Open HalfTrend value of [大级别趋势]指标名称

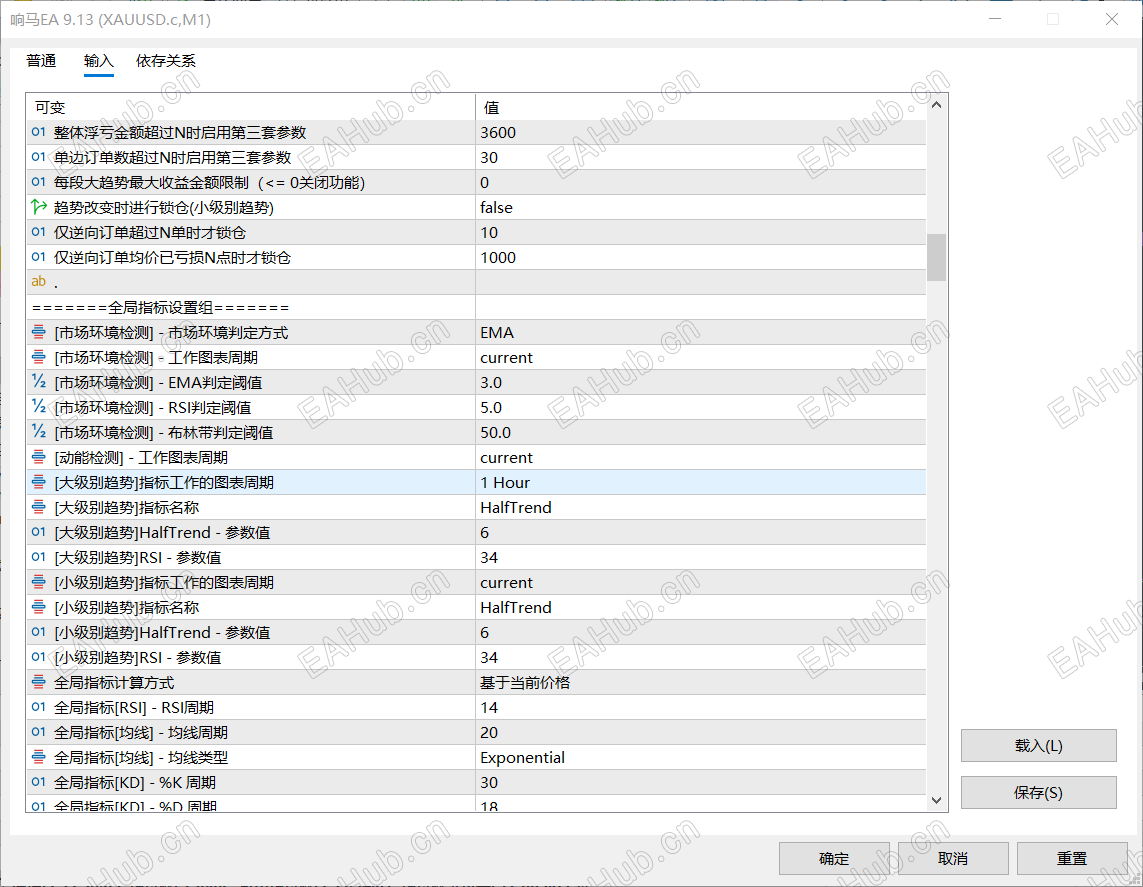(701, 507)
